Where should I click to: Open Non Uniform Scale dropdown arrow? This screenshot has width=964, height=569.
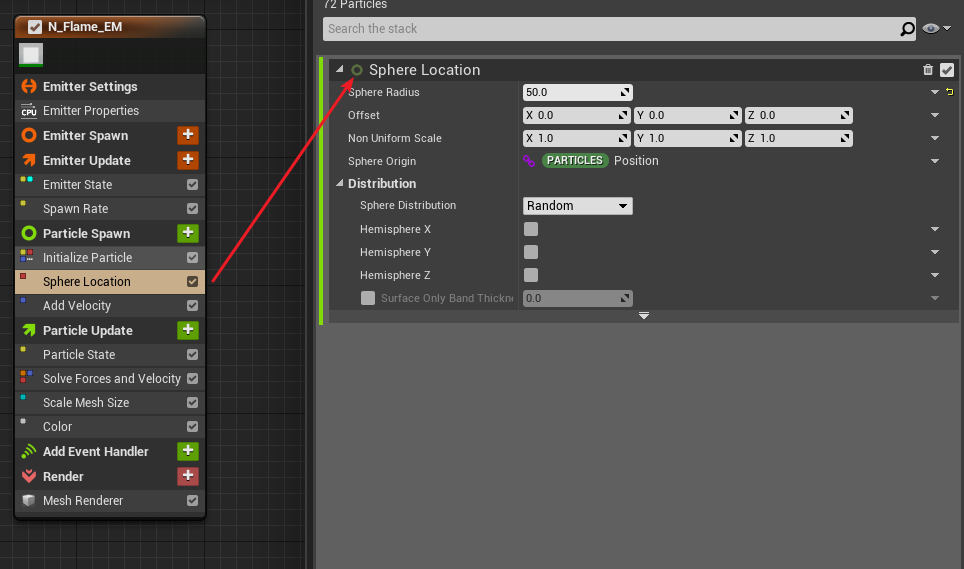click(935, 138)
